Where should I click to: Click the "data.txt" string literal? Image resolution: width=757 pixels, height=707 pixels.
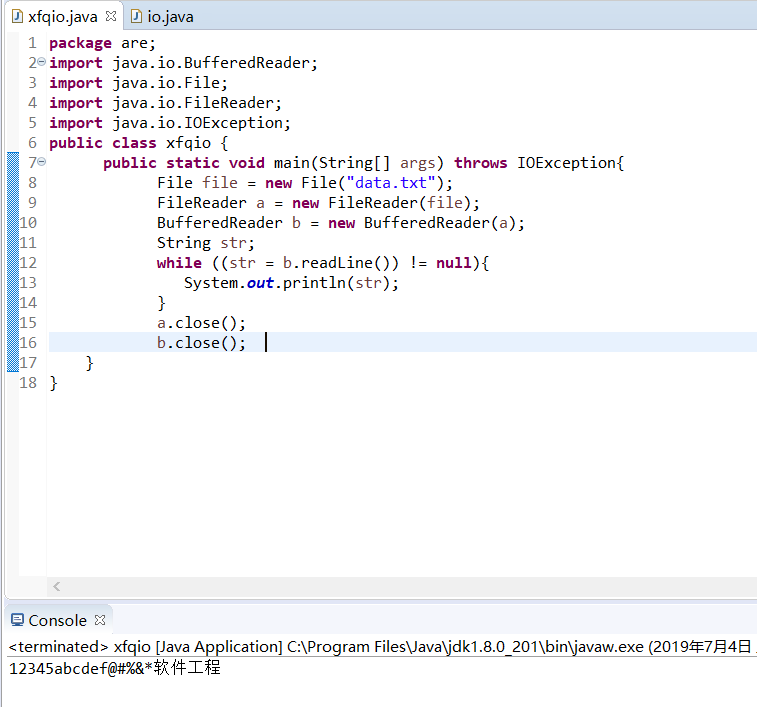tap(391, 183)
